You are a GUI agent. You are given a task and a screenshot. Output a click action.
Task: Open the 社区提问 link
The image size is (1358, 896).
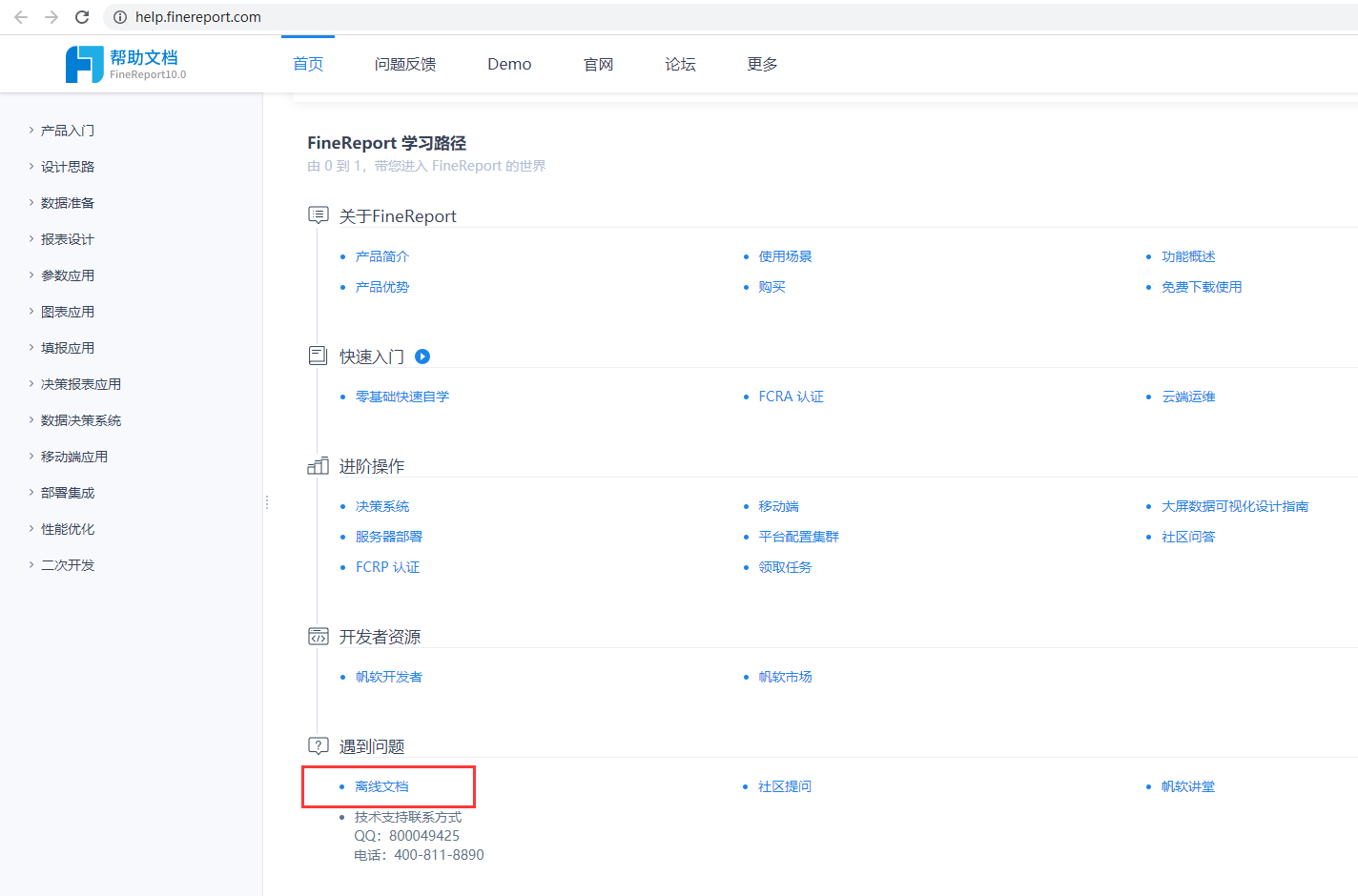tap(785, 786)
